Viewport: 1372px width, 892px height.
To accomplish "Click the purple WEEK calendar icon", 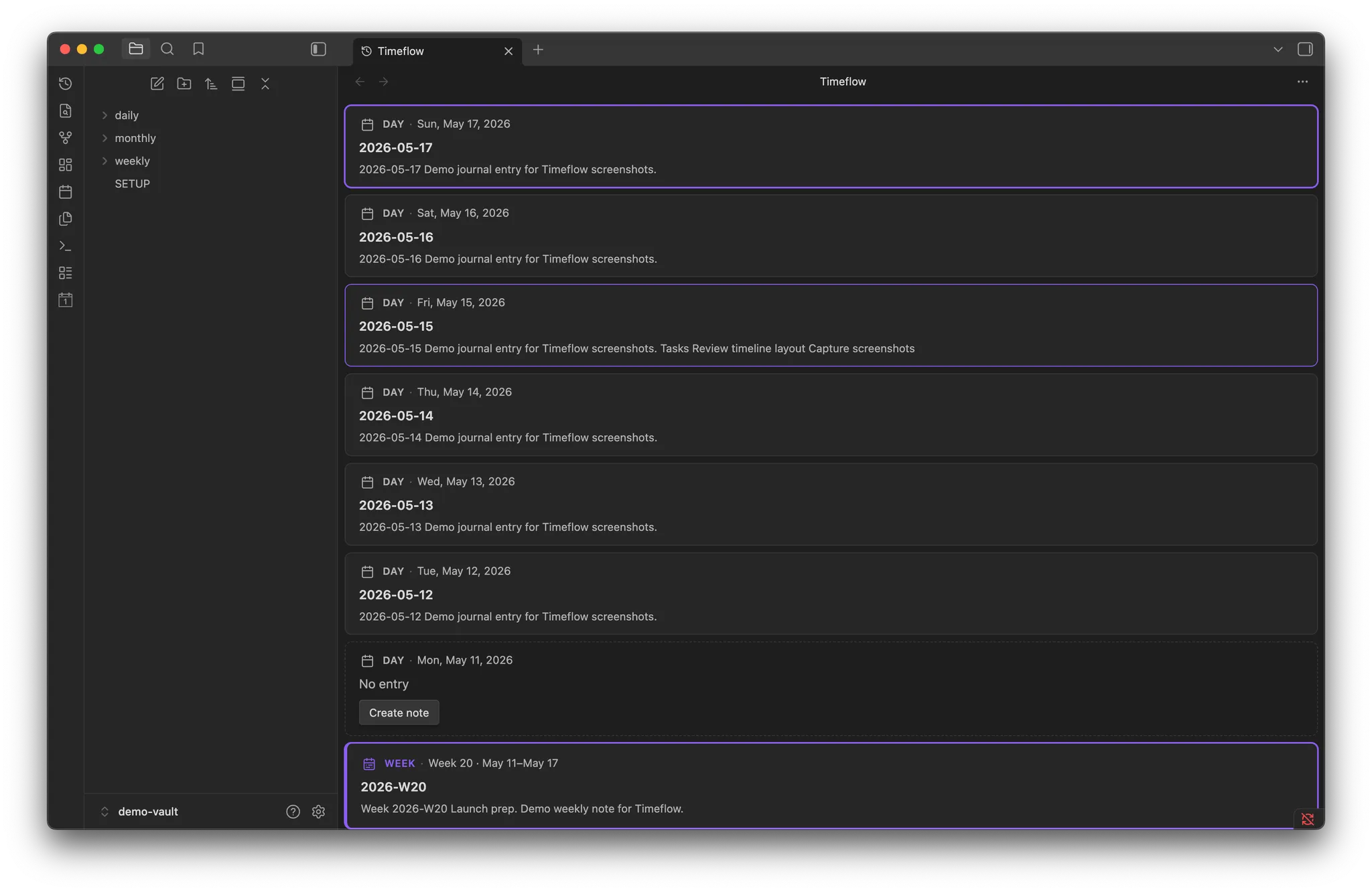I will 368,763.
